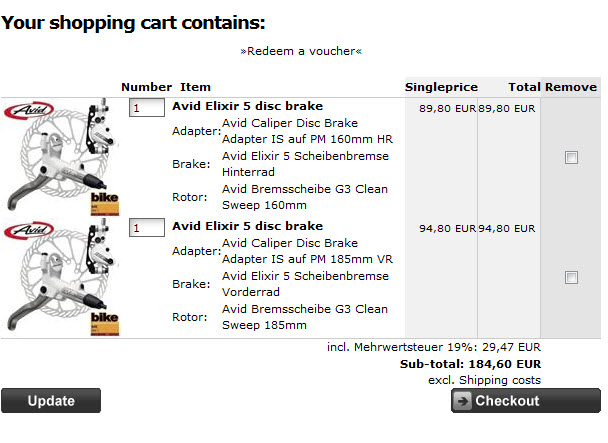The height and width of the screenshot is (443, 608).
Task: Click the bike magazine badge on second item
Action: tap(105, 323)
